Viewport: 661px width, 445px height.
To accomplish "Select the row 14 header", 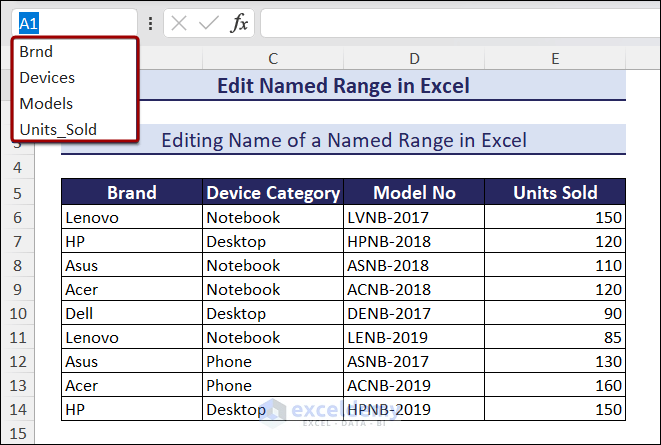I will click(x=19, y=409).
